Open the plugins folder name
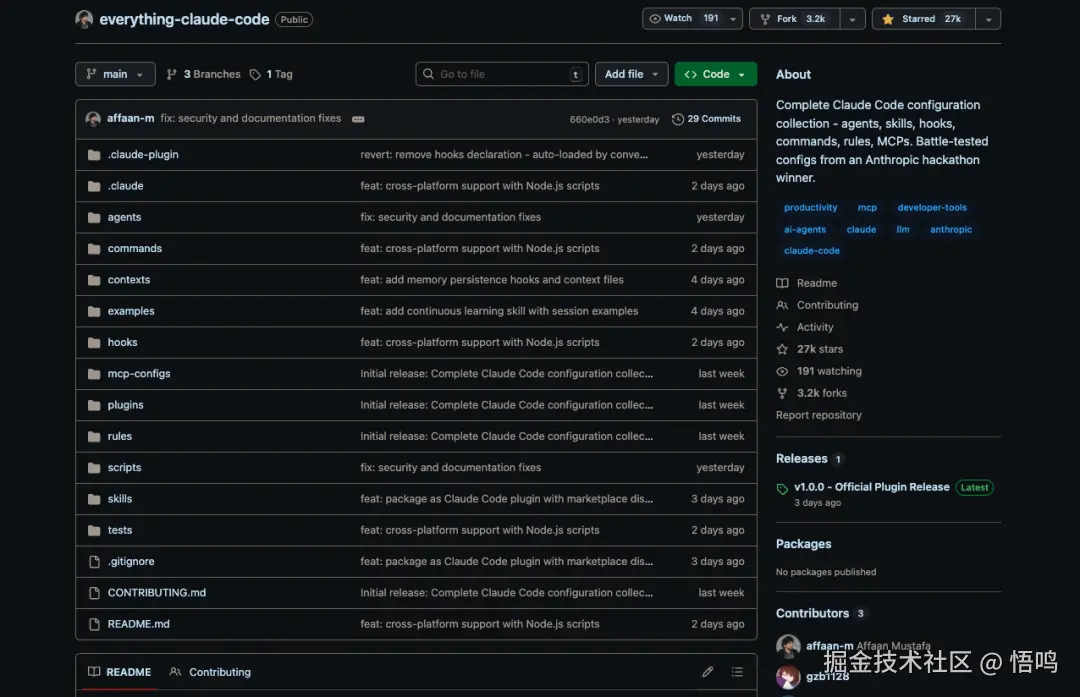The width and height of the screenshot is (1080, 697). pos(125,405)
